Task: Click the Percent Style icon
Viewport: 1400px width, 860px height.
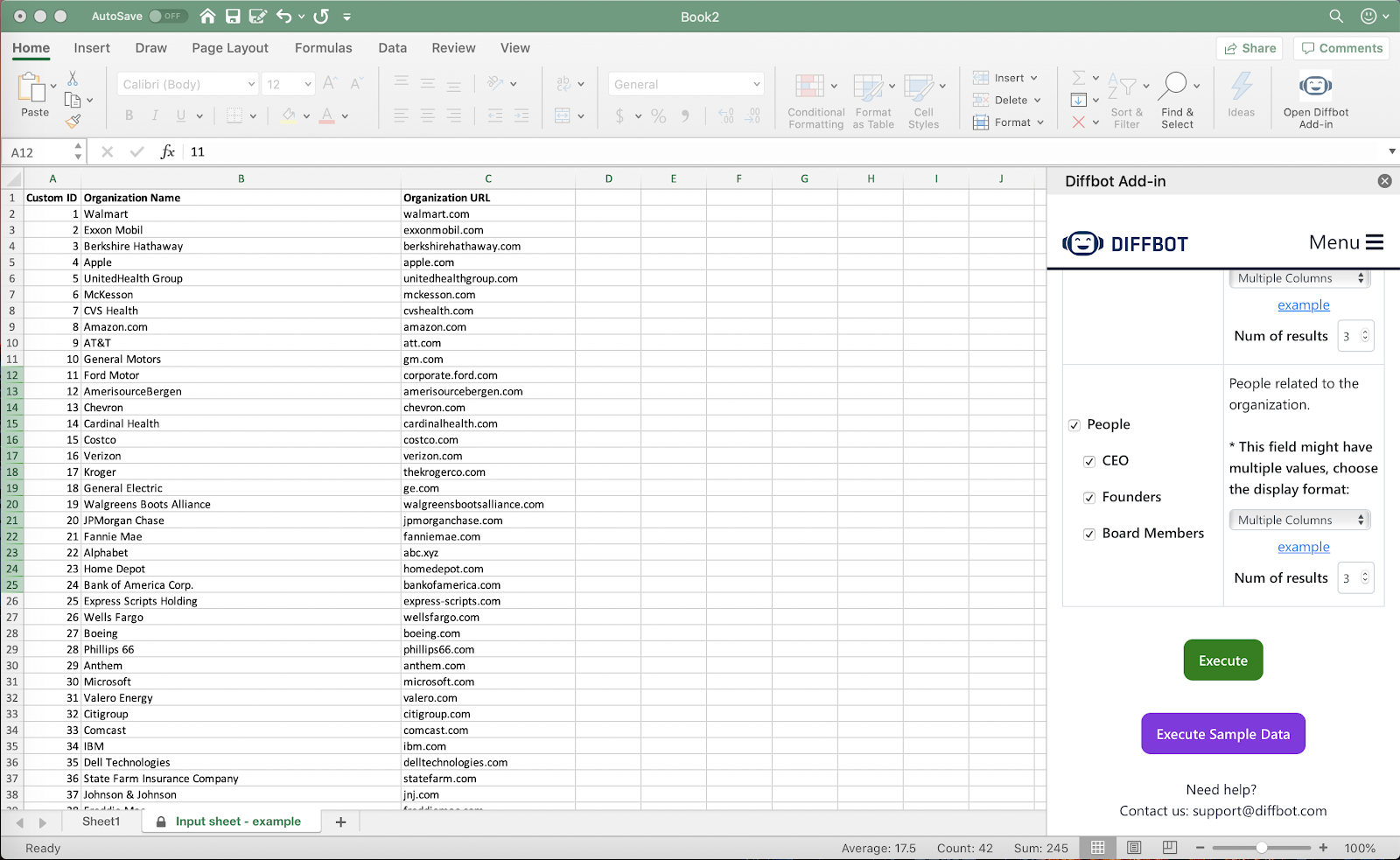Action: (659, 115)
